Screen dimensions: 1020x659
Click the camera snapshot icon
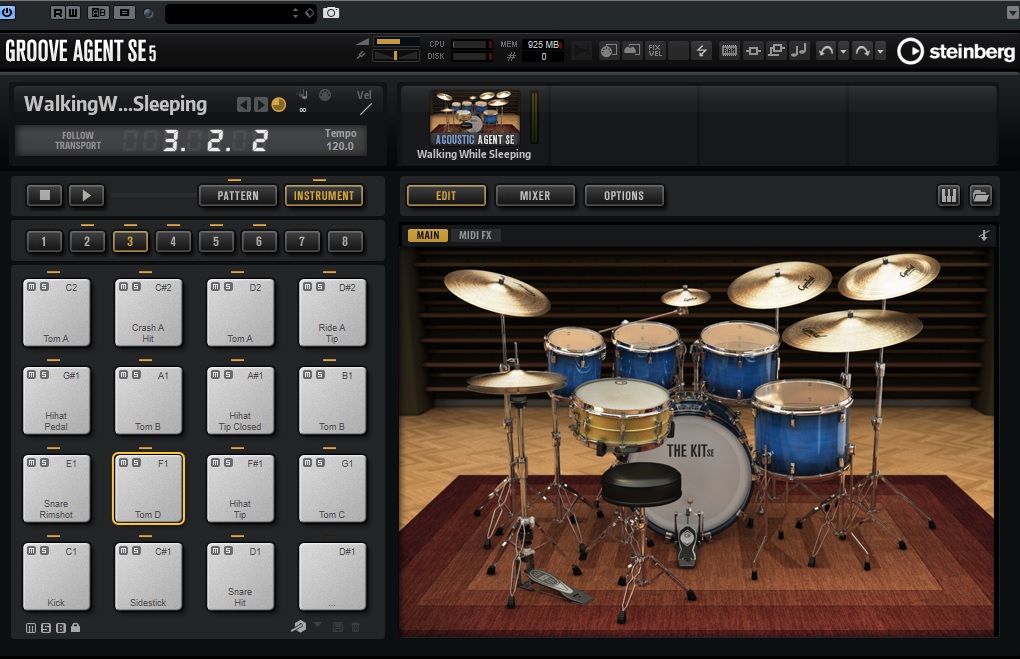pyautogui.click(x=331, y=12)
